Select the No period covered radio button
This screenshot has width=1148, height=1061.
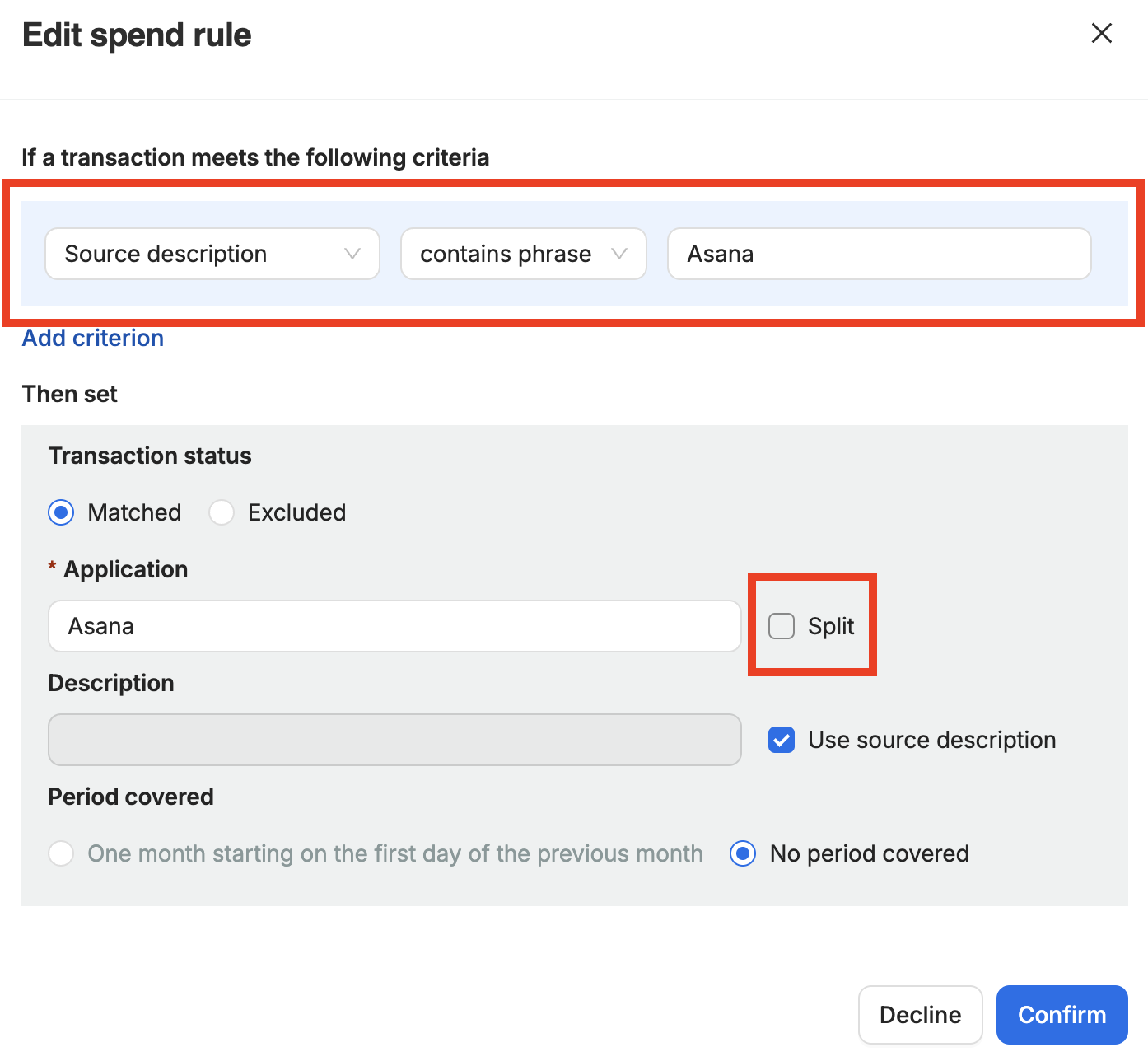point(743,853)
